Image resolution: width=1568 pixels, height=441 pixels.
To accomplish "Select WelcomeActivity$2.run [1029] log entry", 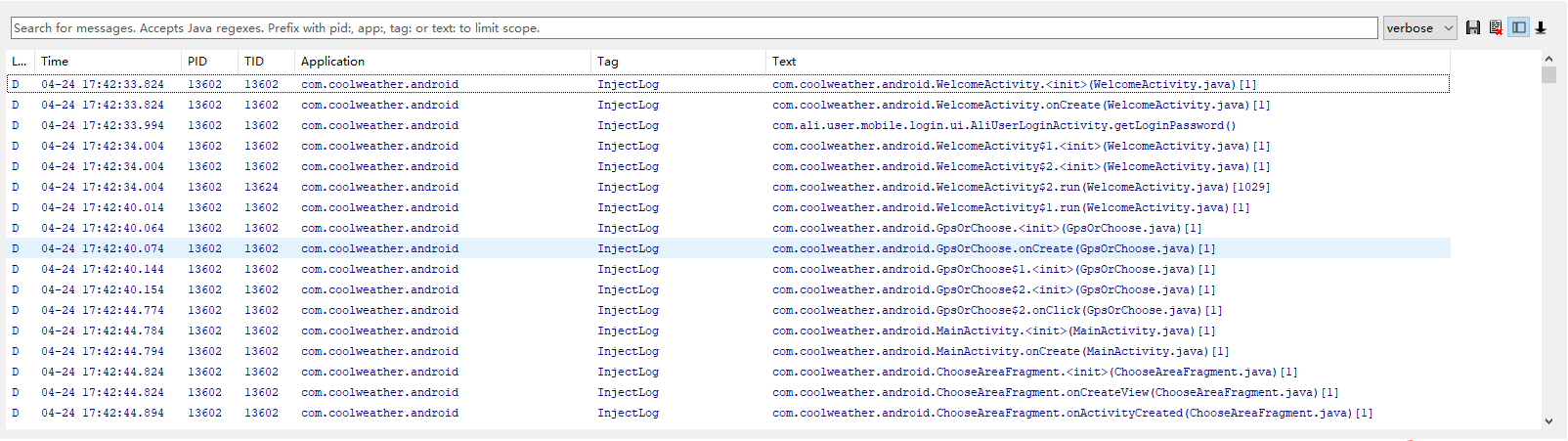I will coord(728,187).
